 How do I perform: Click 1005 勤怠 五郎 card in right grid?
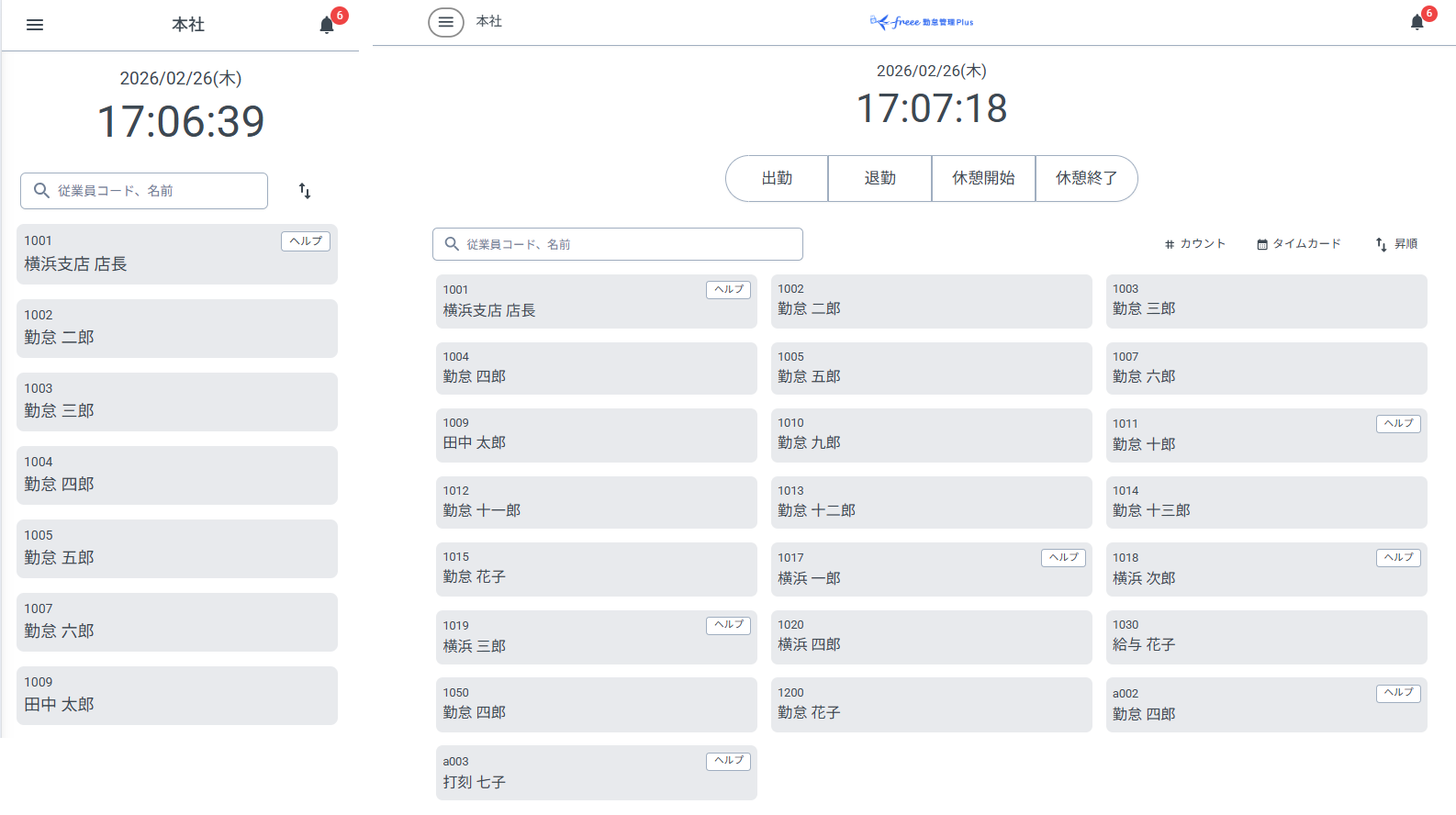[x=932, y=369]
